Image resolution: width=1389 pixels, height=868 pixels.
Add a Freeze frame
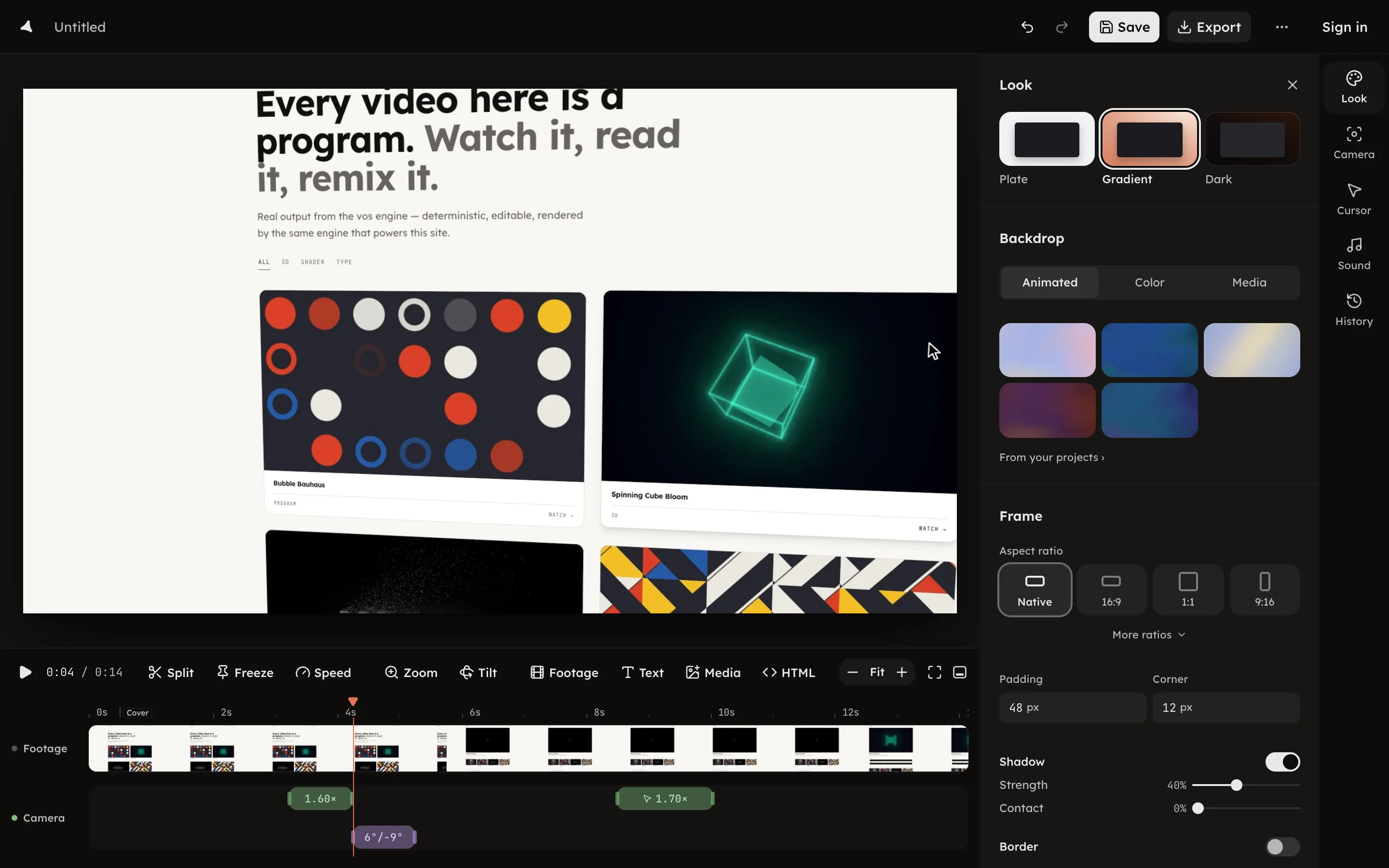click(245, 672)
